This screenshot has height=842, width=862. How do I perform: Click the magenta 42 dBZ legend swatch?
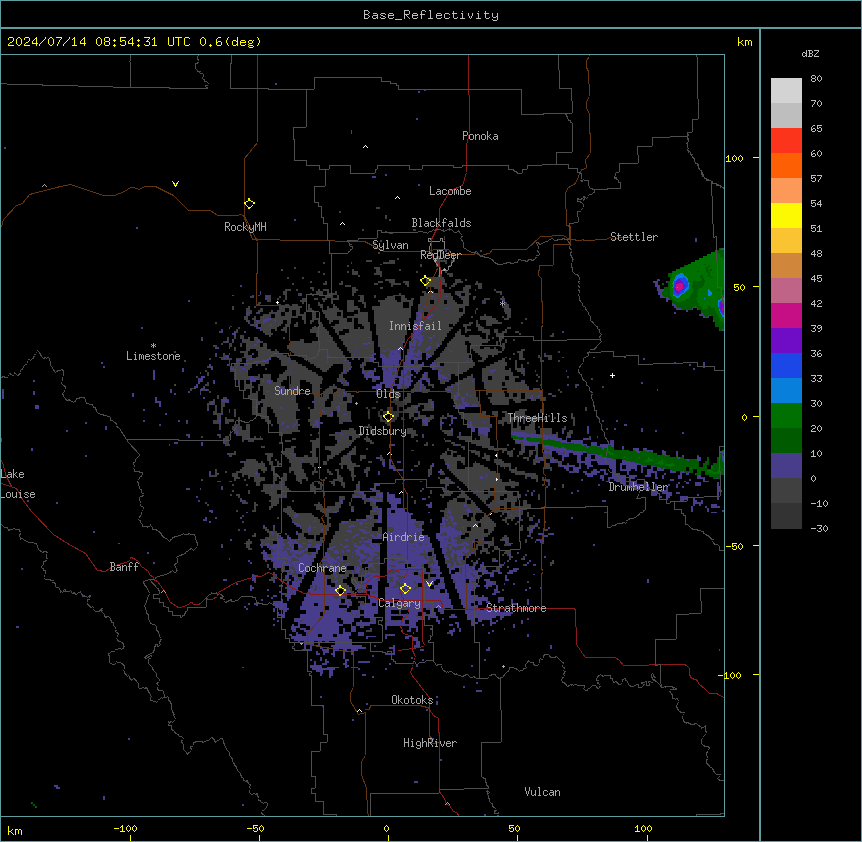click(x=786, y=315)
